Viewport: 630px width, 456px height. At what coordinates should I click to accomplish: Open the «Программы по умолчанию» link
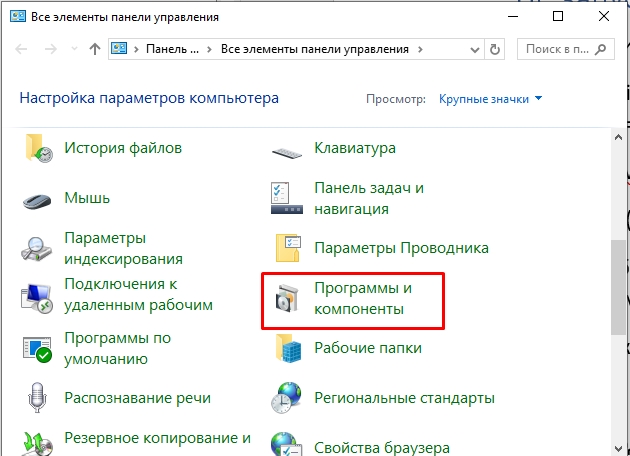click(117, 348)
